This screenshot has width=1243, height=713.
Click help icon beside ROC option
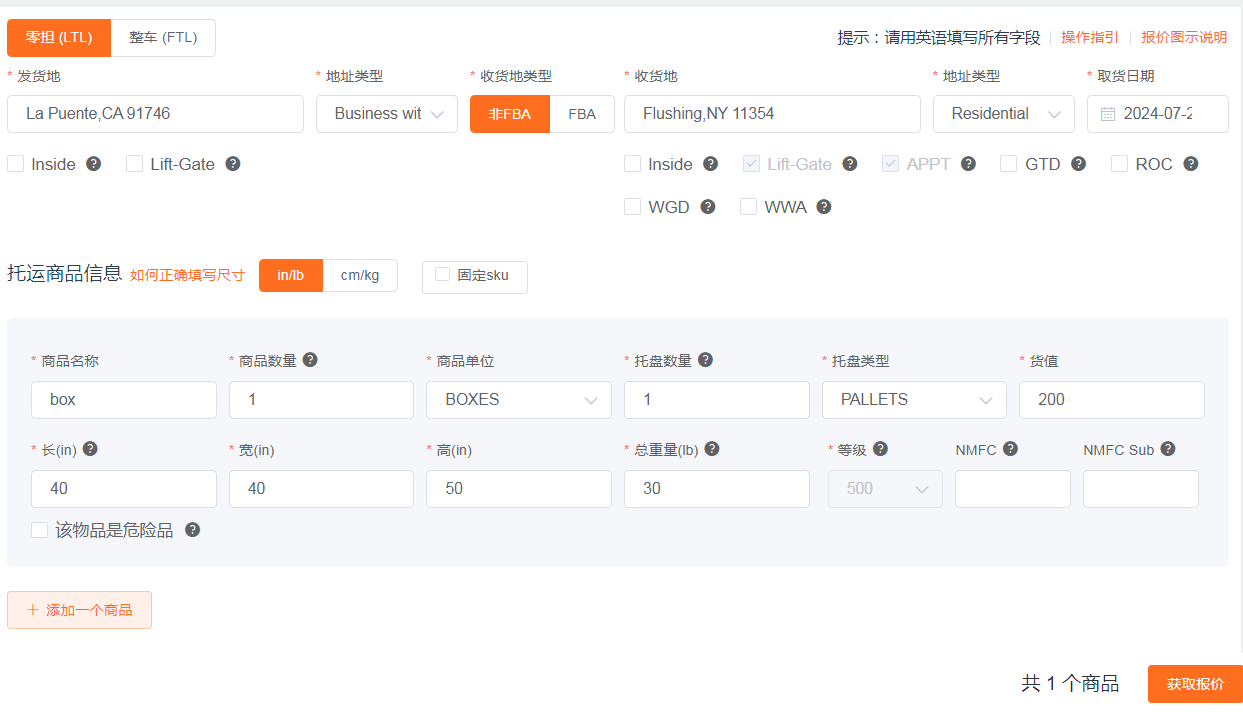pyautogui.click(x=1190, y=164)
